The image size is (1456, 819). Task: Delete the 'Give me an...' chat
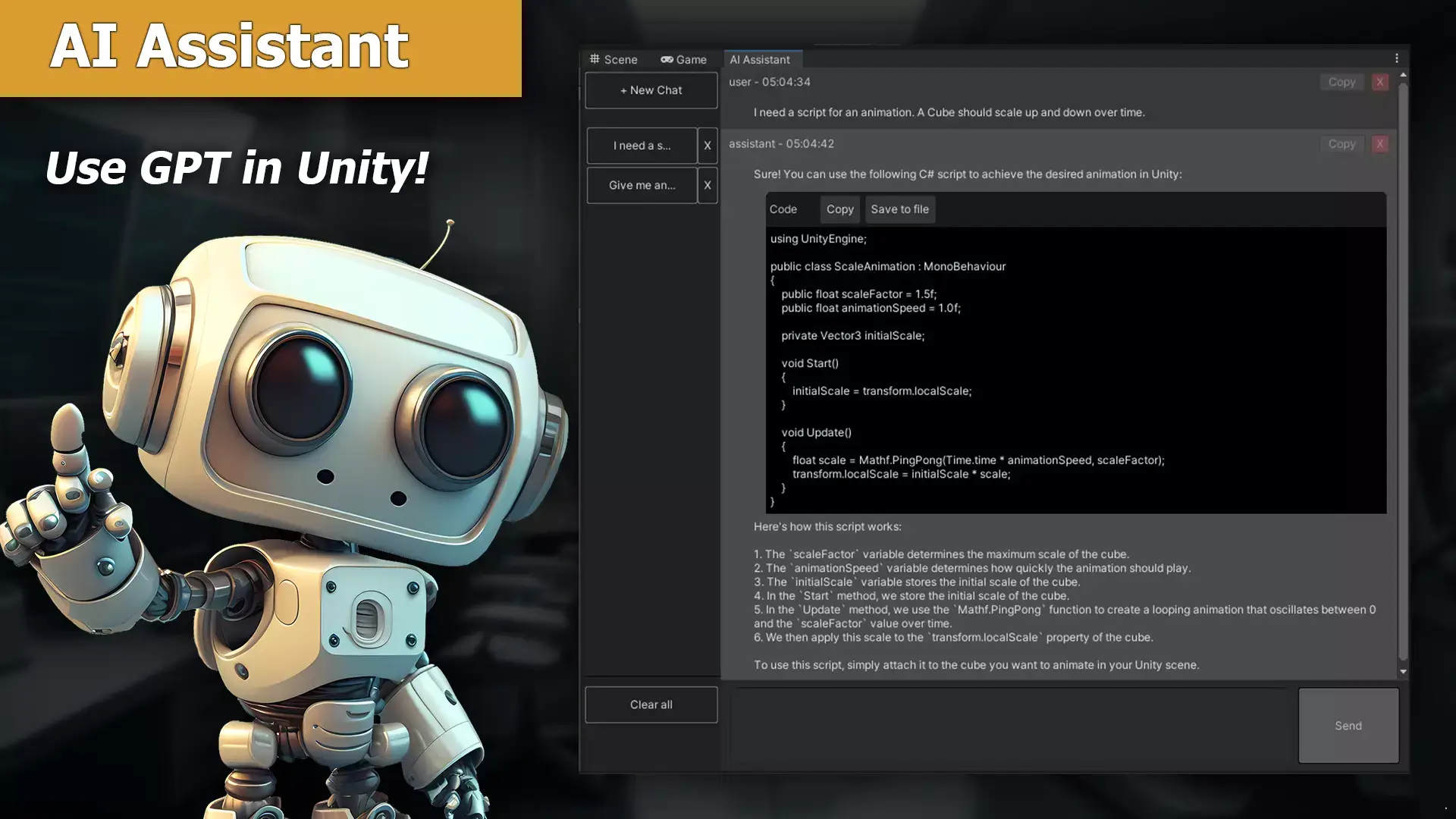pos(708,185)
